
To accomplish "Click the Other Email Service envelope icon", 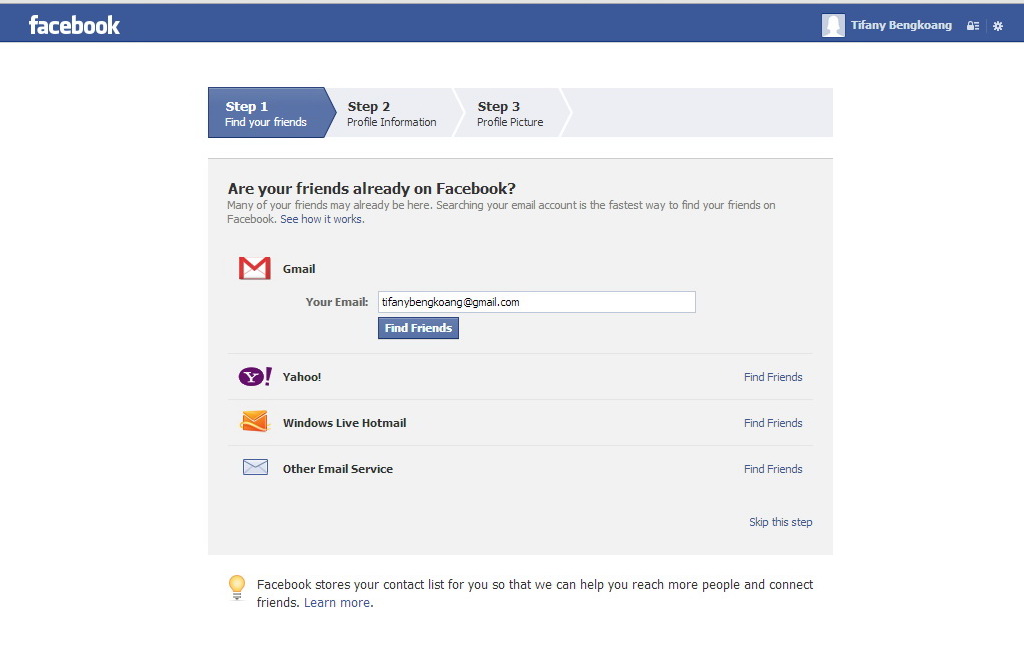I will coord(255,467).
